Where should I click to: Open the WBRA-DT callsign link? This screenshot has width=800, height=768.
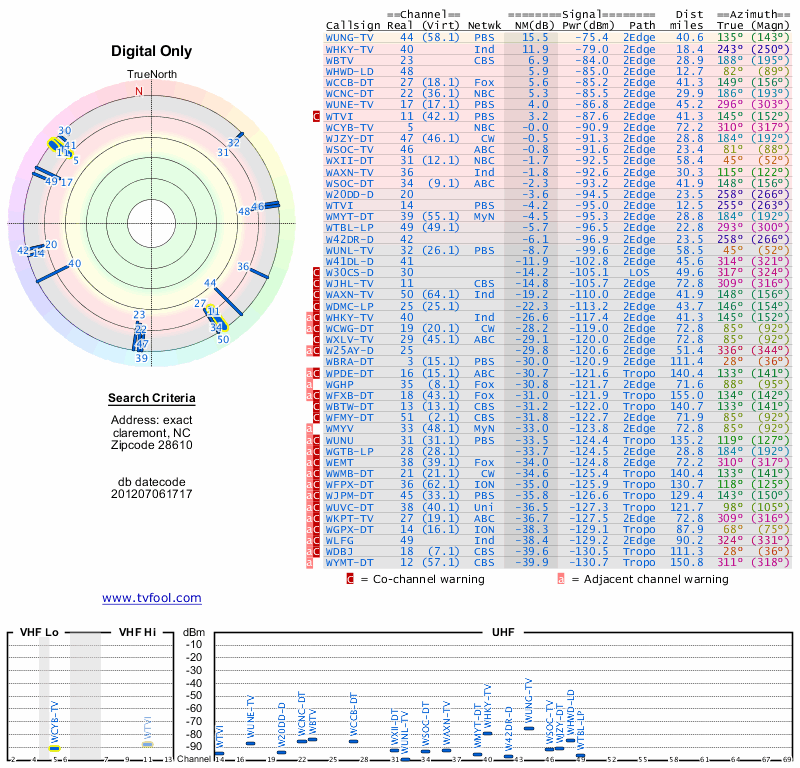coord(350,361)
